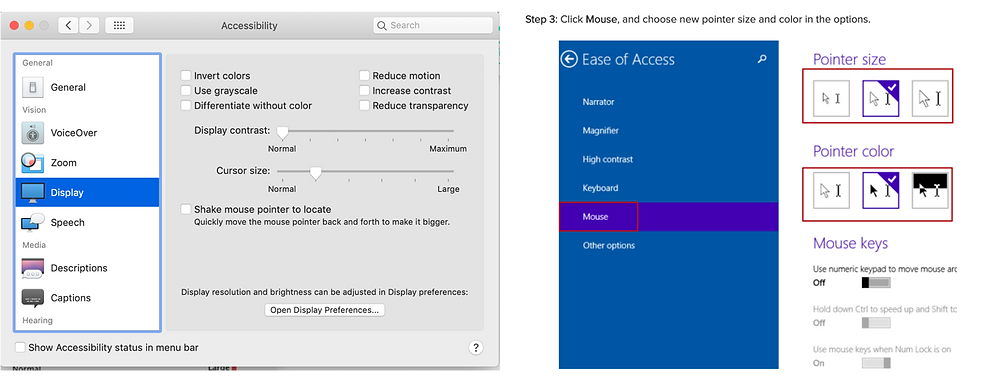Image resolution: width=1000 pixels, height=381 pixels.
Task: Click the Display contrast slider handle
Action: click(282, 132)
